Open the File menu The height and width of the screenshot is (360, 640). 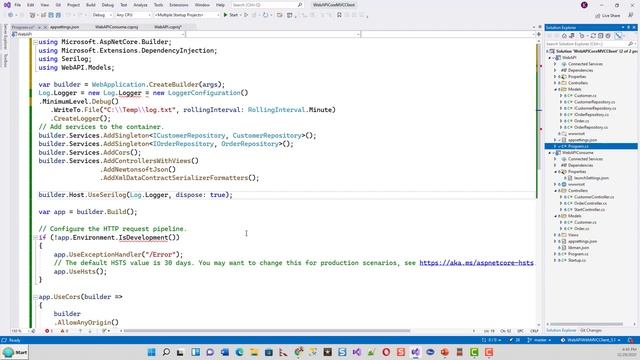click(18, 5)
